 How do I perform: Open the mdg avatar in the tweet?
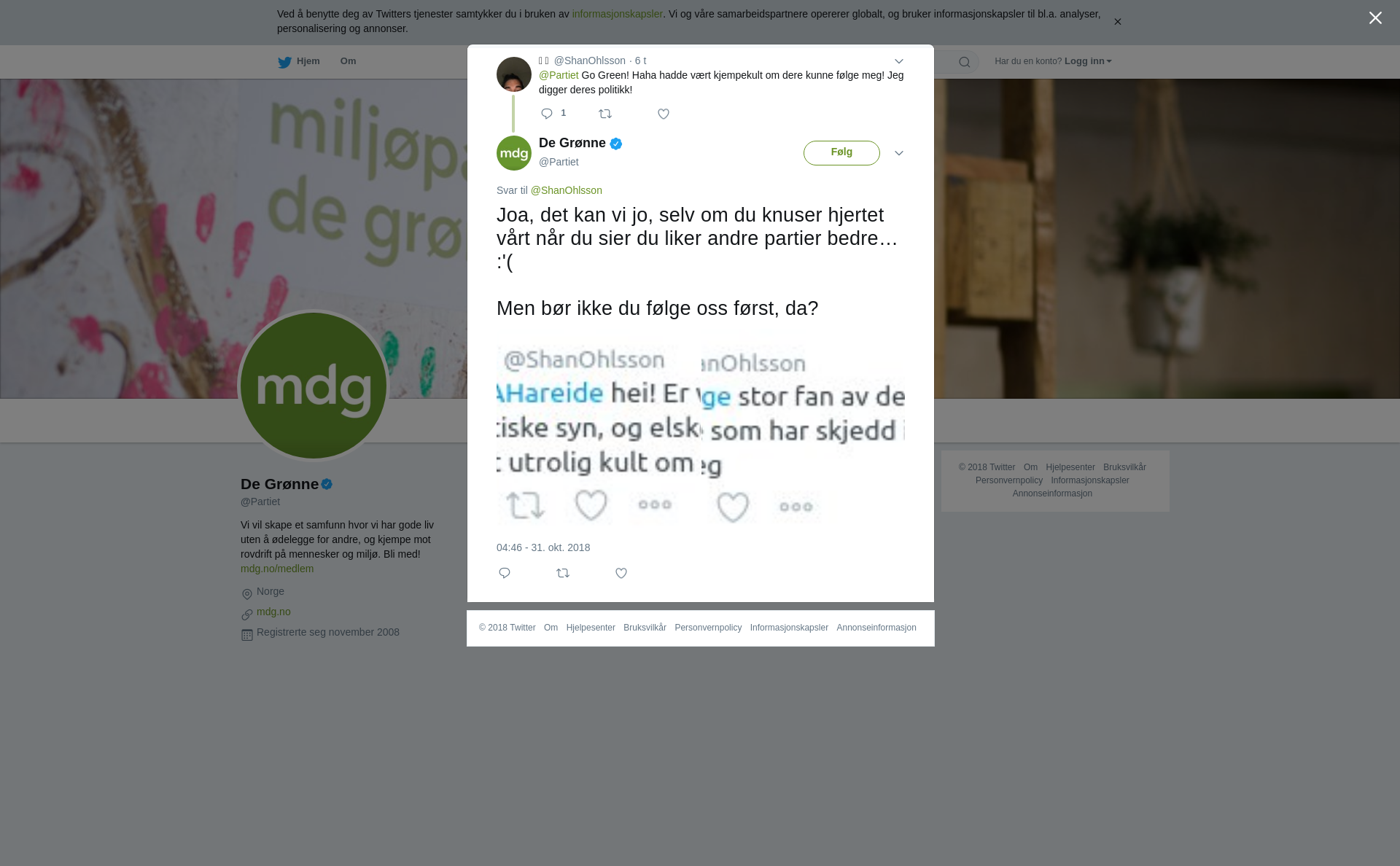tap(514, 153)
